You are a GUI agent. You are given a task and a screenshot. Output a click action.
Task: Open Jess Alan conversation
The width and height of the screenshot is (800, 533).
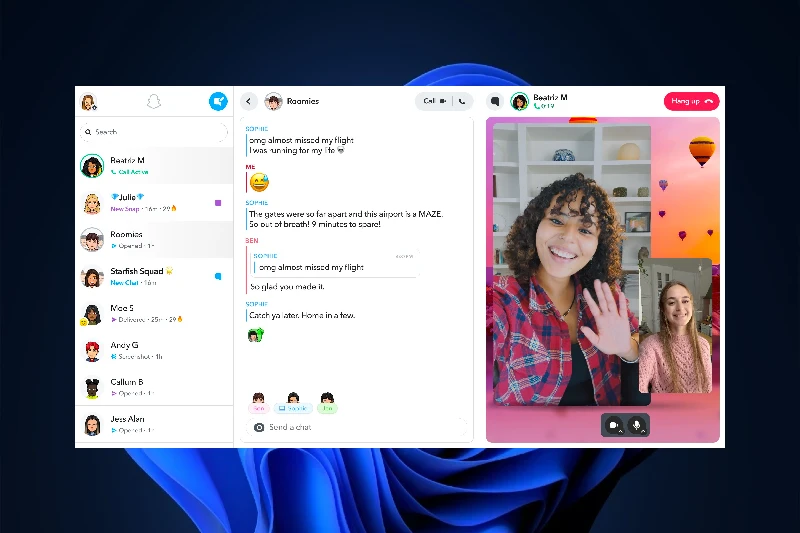pos(154,425)
